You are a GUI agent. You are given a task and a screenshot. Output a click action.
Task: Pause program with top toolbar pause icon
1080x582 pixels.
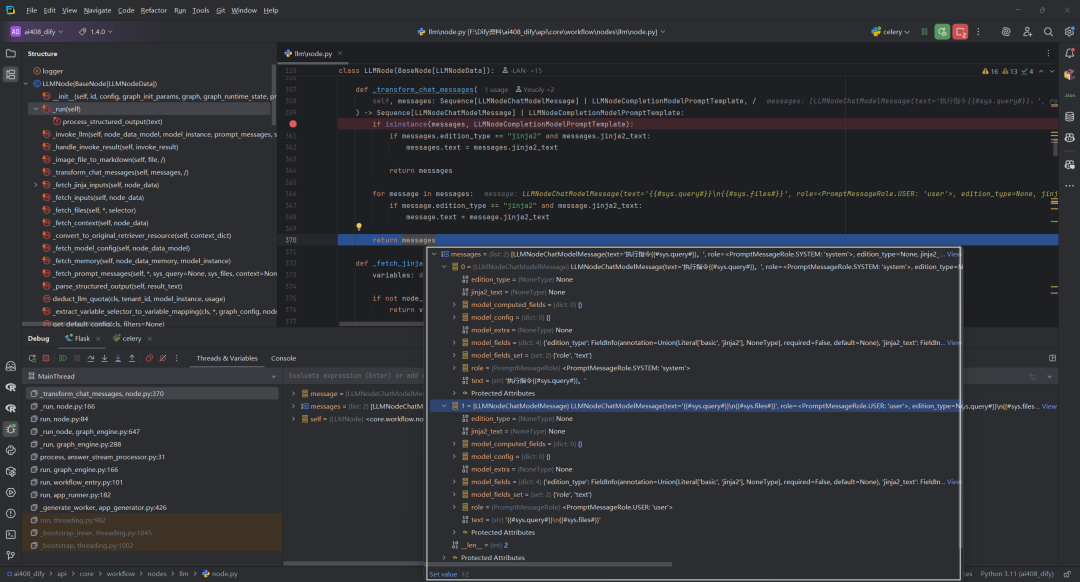(924, 32)
